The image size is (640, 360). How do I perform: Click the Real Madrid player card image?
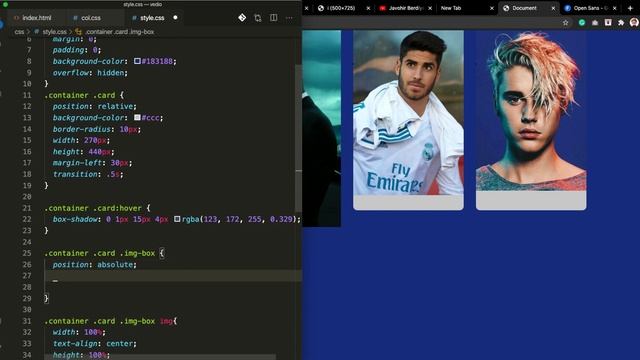(x=408, y=113)
